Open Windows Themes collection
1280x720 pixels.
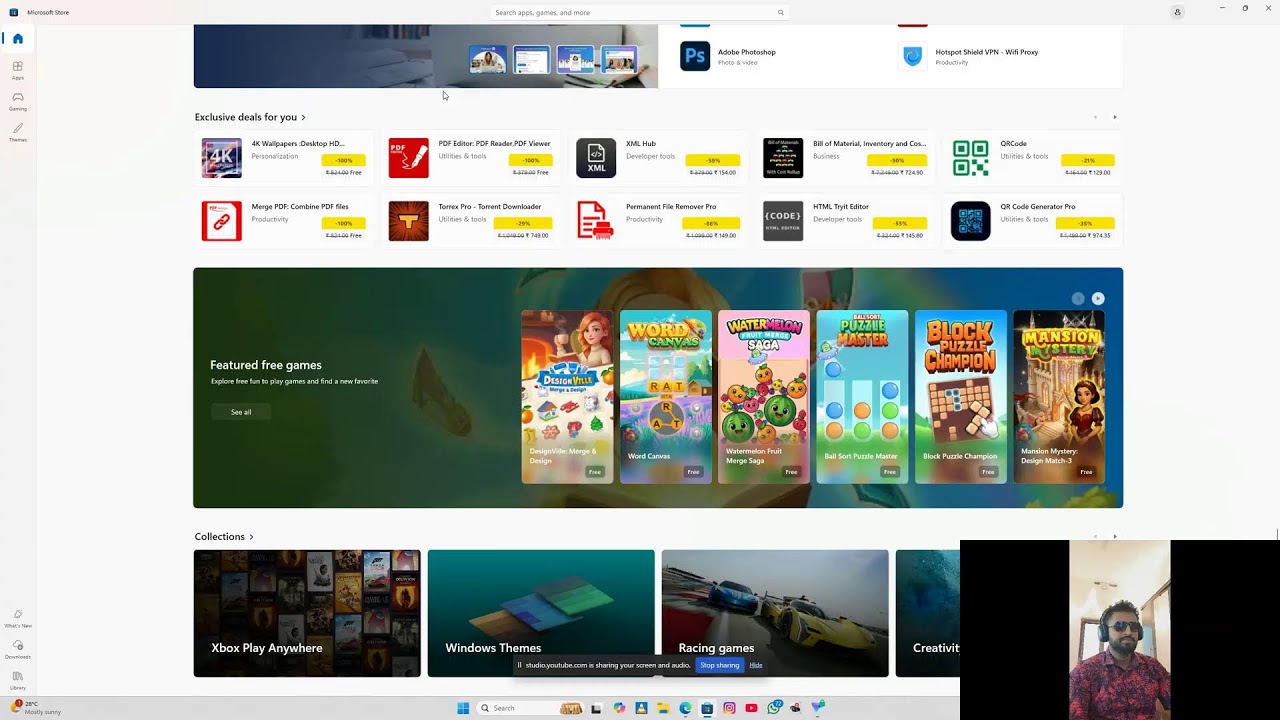coord(541,613)
